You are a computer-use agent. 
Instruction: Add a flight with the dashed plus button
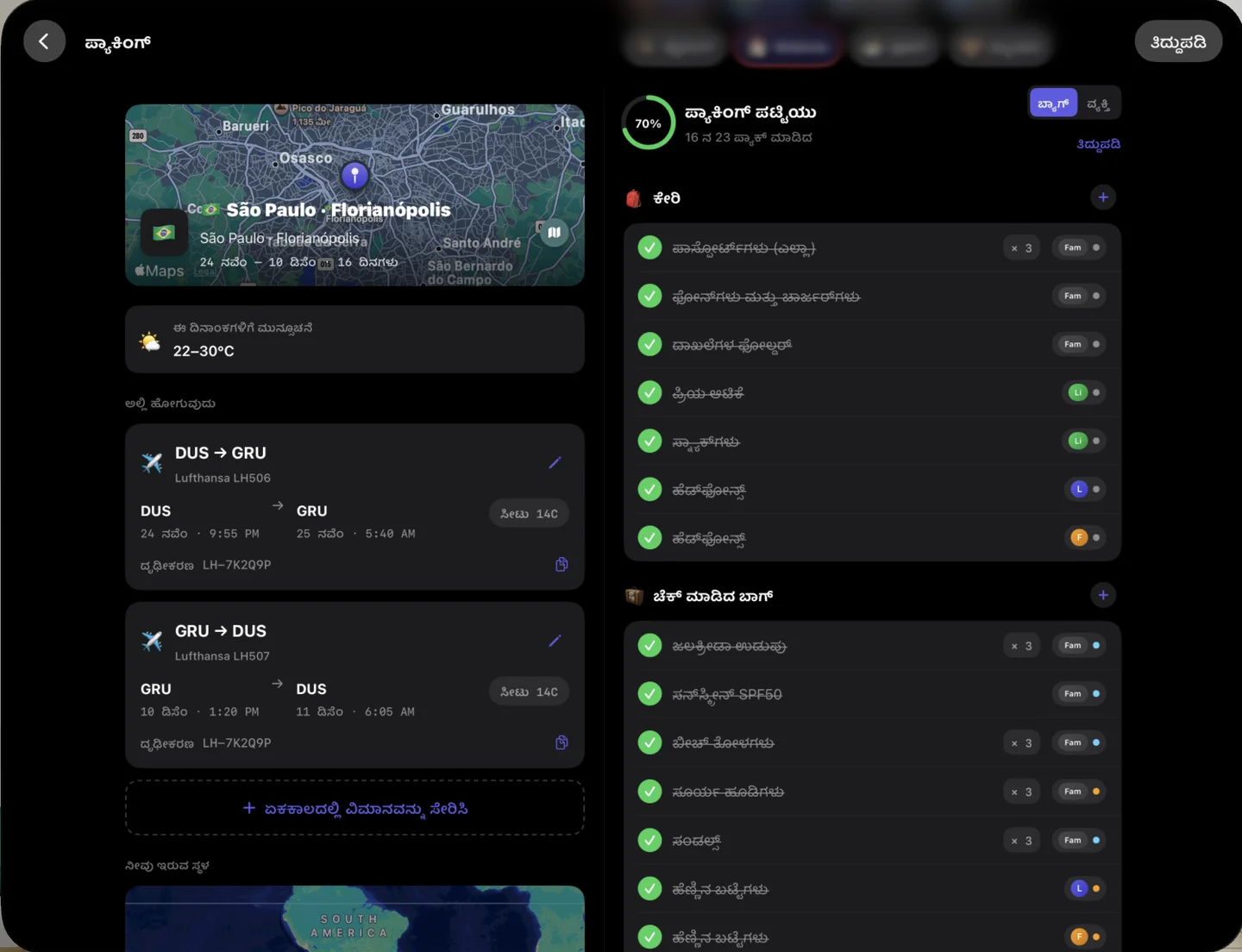pyautogui.click(x=354, y=808)
